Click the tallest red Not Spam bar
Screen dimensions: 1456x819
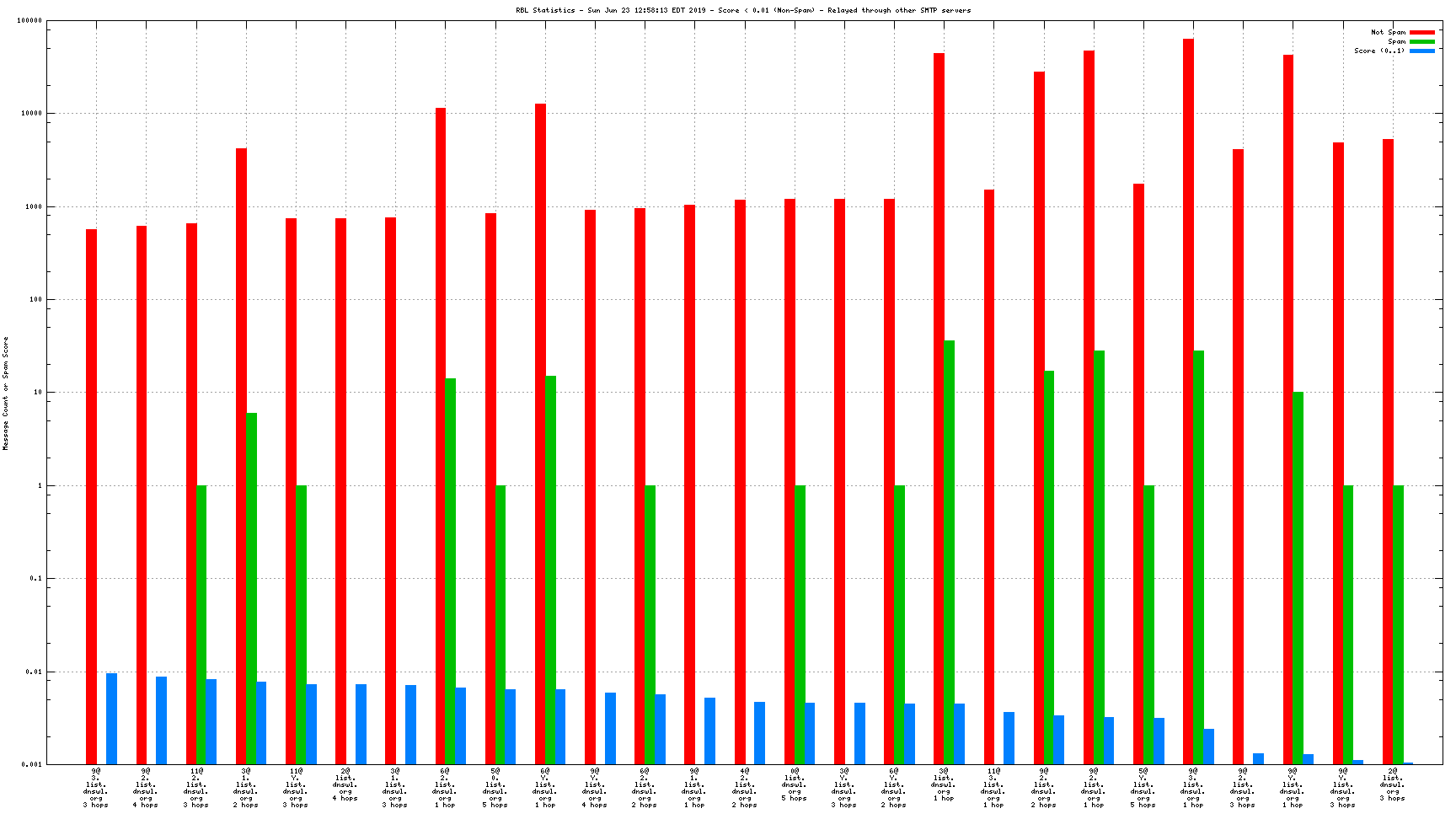[1188, 401]
